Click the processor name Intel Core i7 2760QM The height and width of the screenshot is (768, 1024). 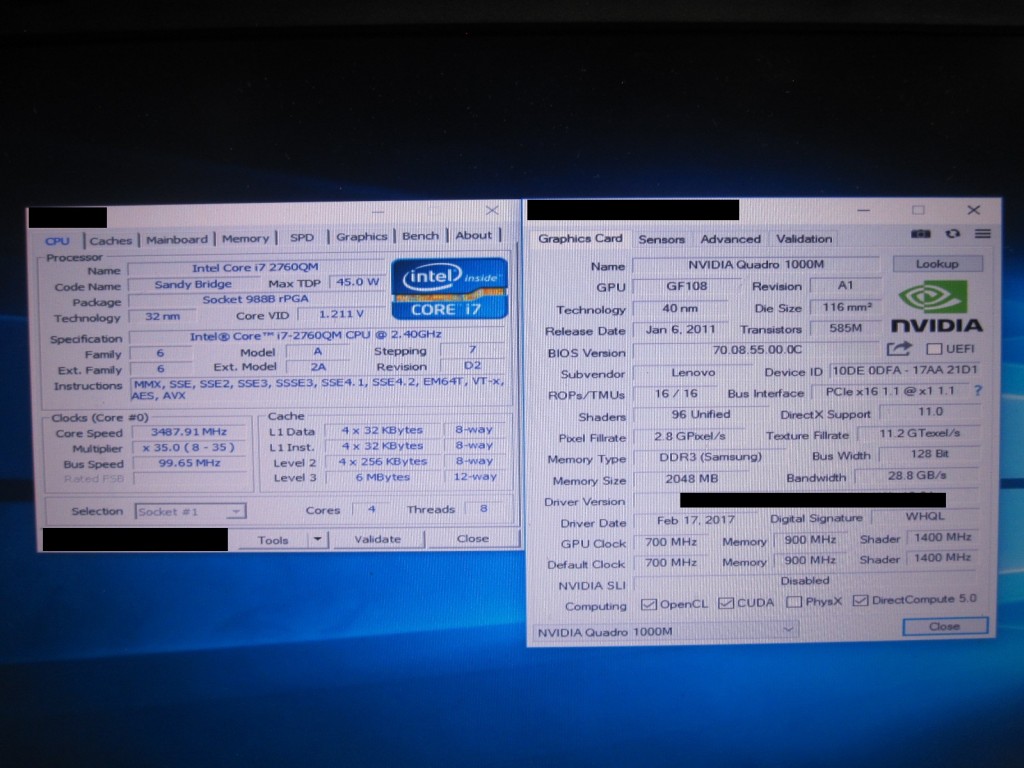255,267
